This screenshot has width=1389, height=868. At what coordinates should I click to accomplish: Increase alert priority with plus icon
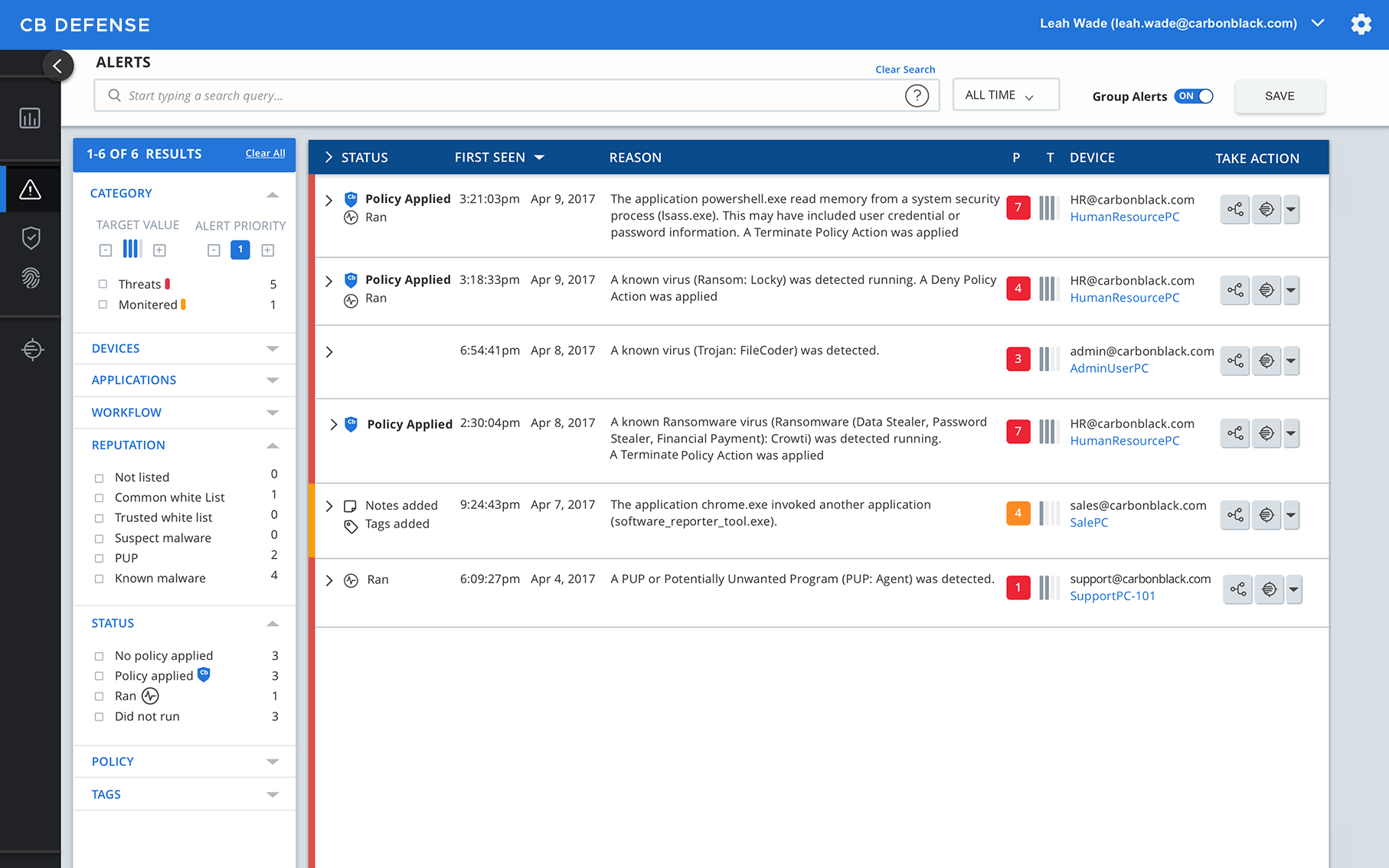pos(268,250)
